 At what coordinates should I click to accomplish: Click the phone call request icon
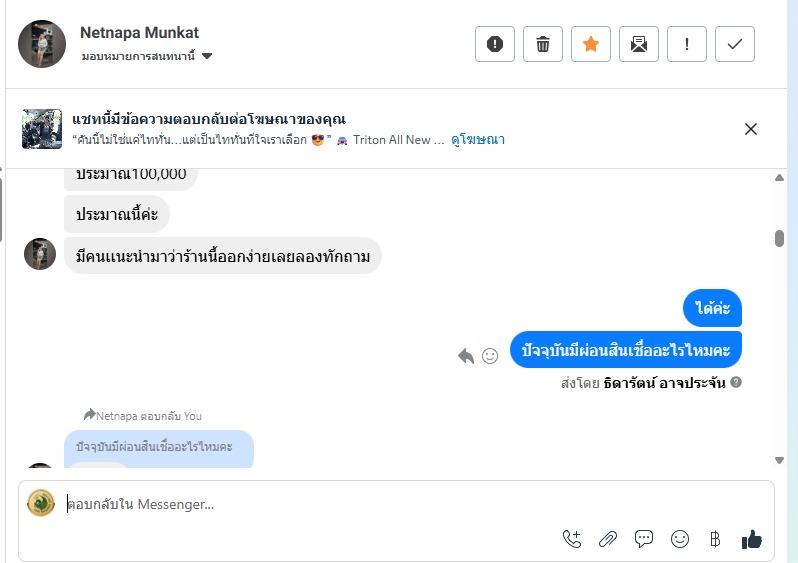[x=572, y=539]
